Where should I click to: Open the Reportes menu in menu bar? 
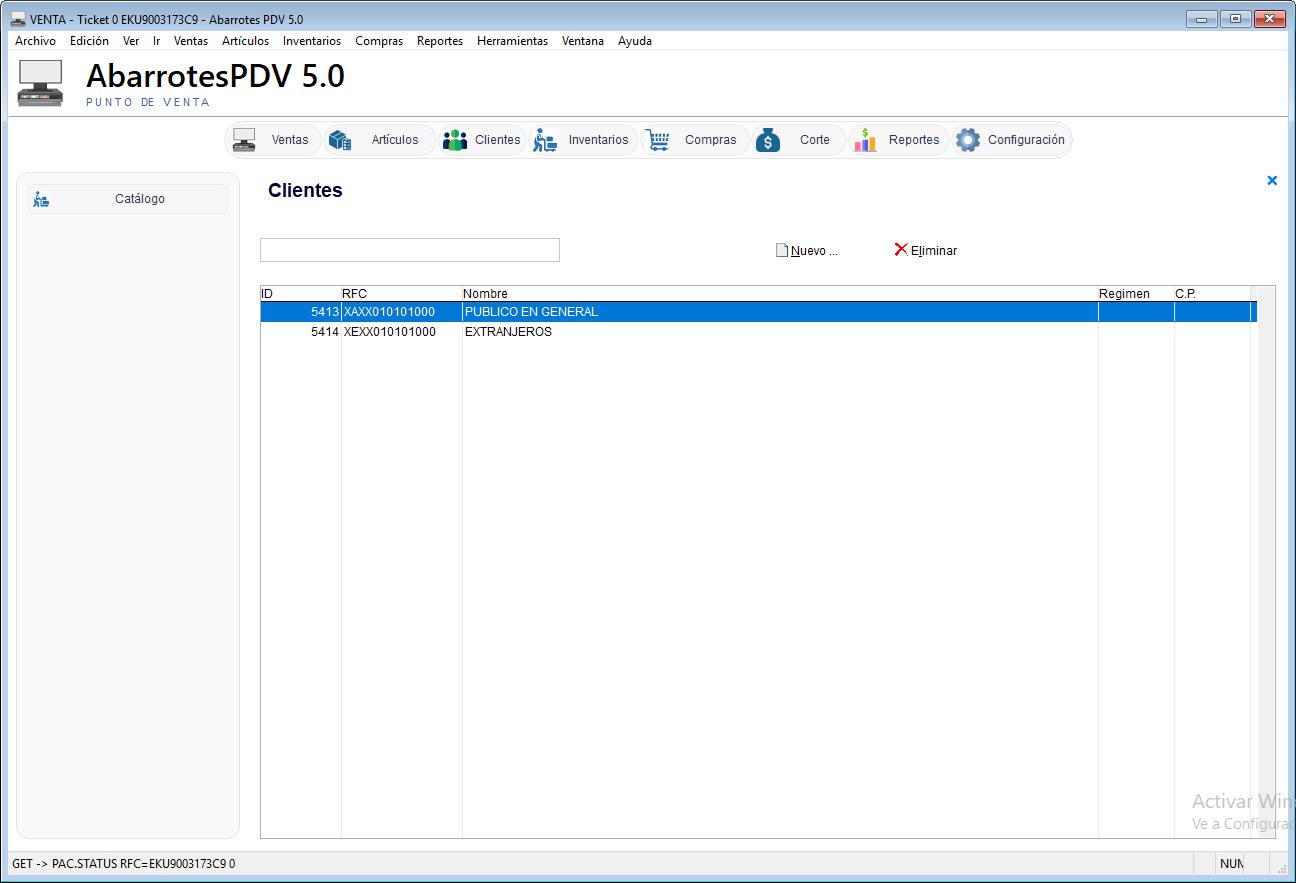(440, 41)
